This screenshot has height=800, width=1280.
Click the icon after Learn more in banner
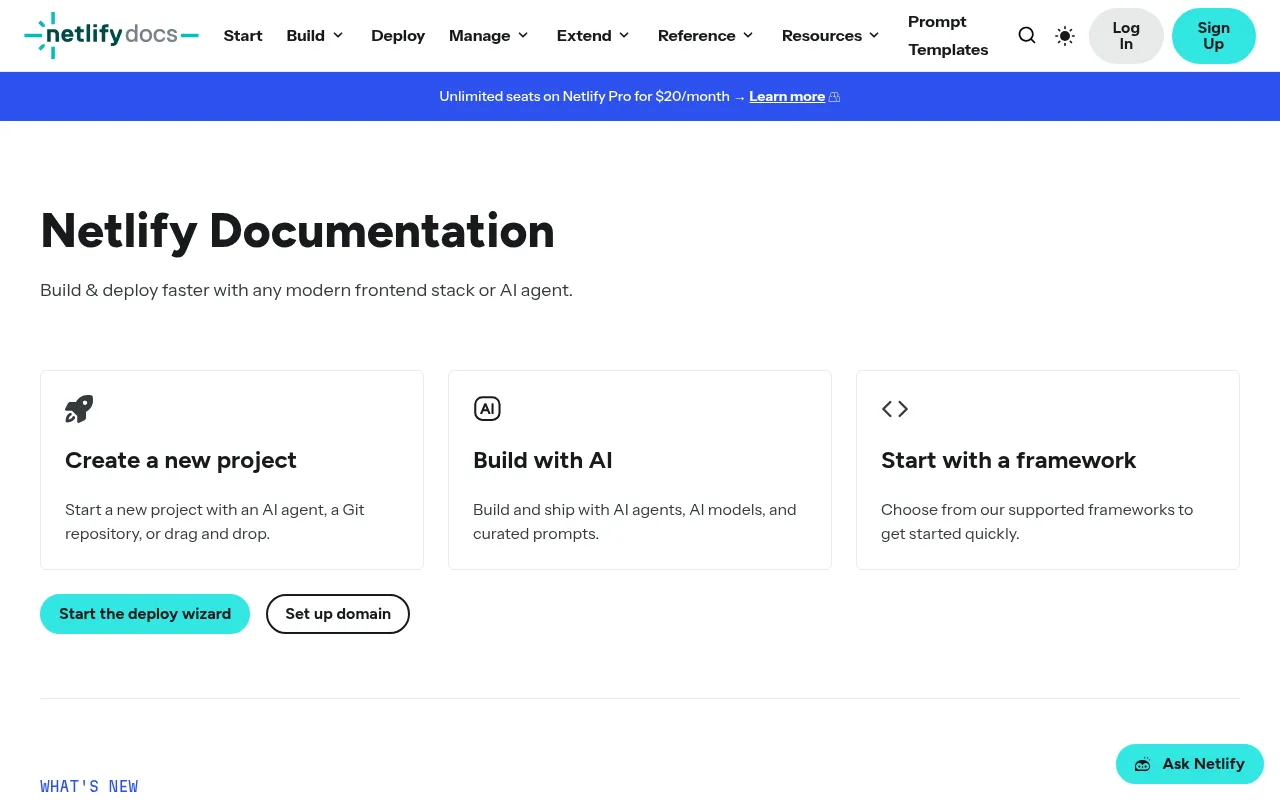(835, 97)
